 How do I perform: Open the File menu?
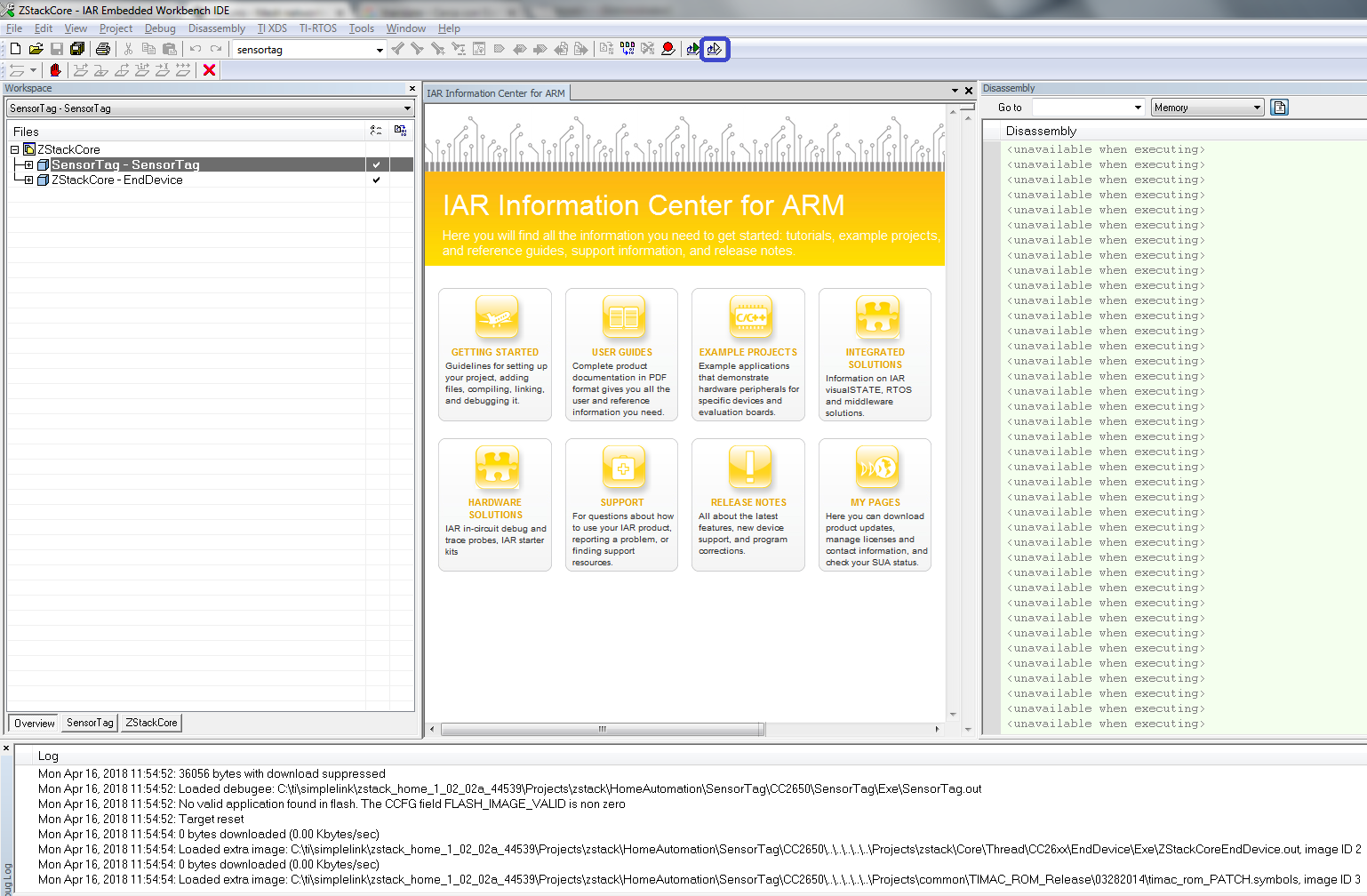pos(14,28)
